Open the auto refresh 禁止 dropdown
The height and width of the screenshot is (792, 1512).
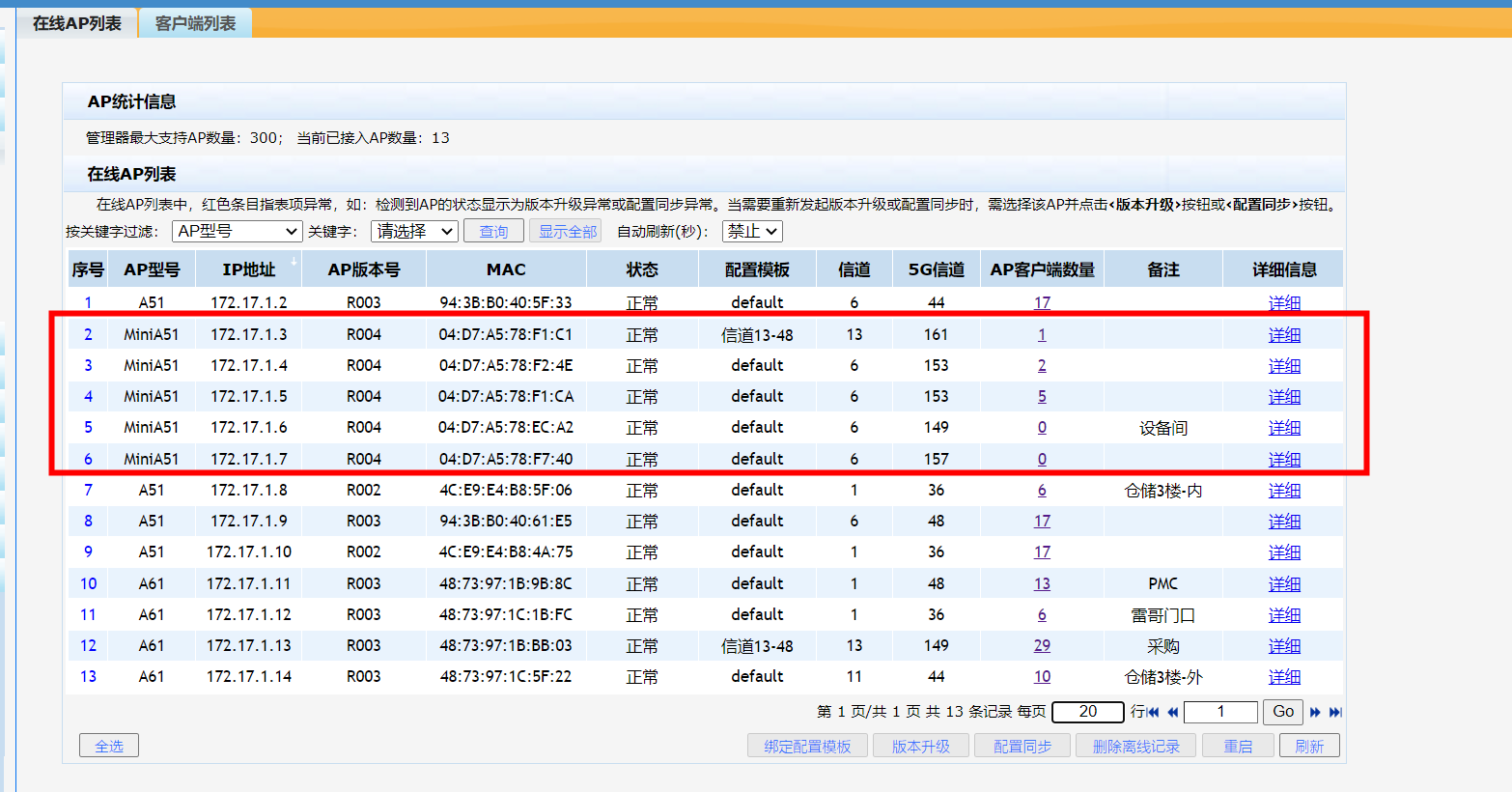pyautogui.click(x=751, y=232)
